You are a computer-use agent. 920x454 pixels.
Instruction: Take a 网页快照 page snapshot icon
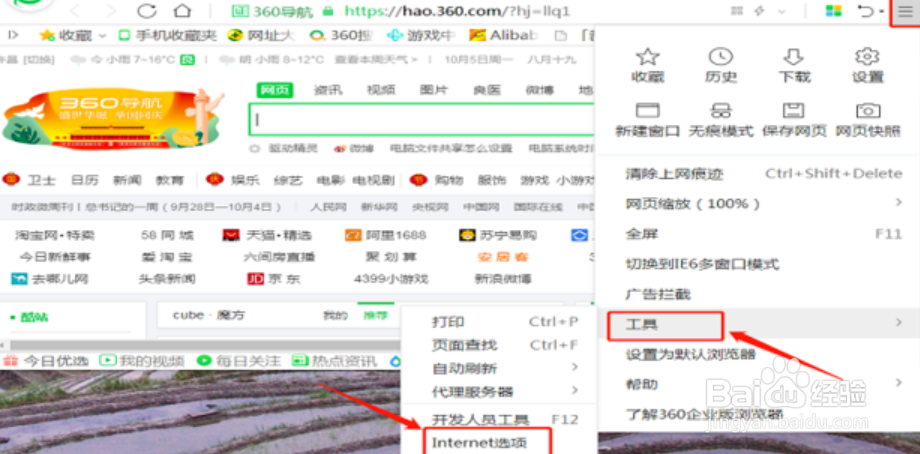[868, 110]
